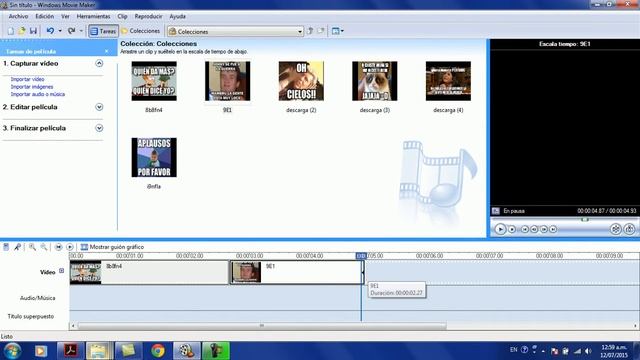This screenshot has width=640, height=360.
Task: Toggle the Tareas pane button
Action: click(x=103, y=31)
